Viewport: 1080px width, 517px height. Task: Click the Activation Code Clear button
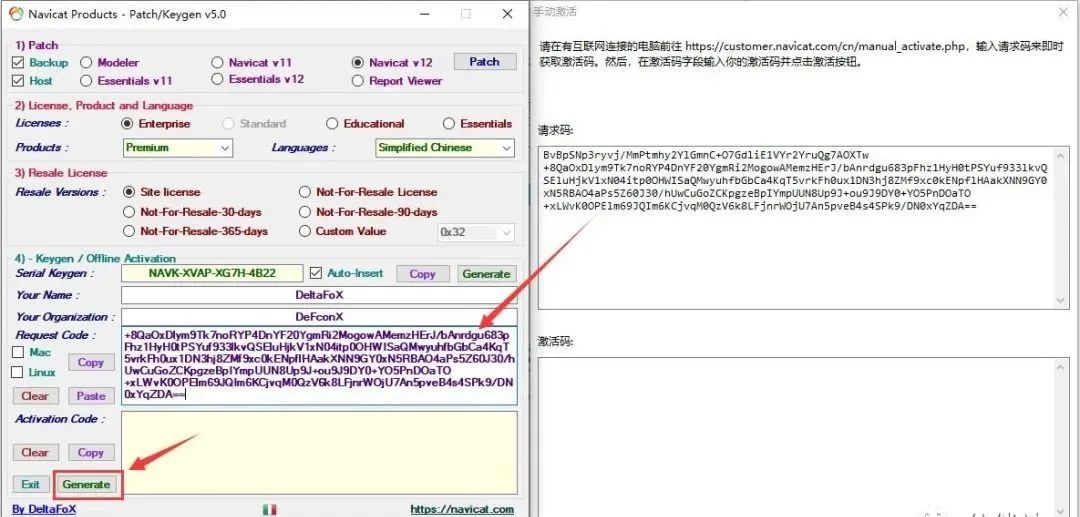(x=35, y=452)
